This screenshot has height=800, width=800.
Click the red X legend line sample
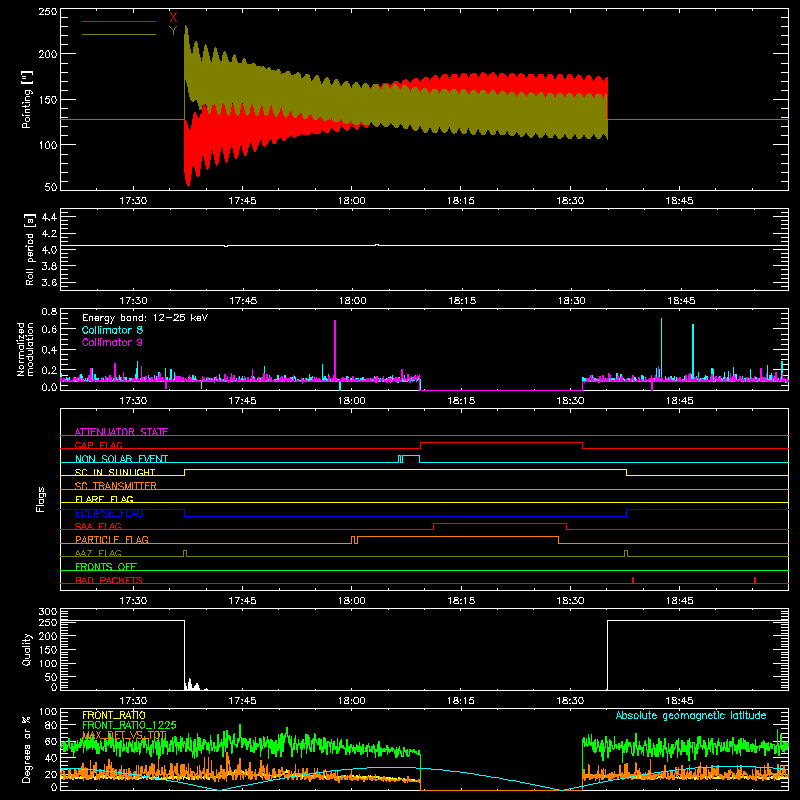click(x=119, y=21)
